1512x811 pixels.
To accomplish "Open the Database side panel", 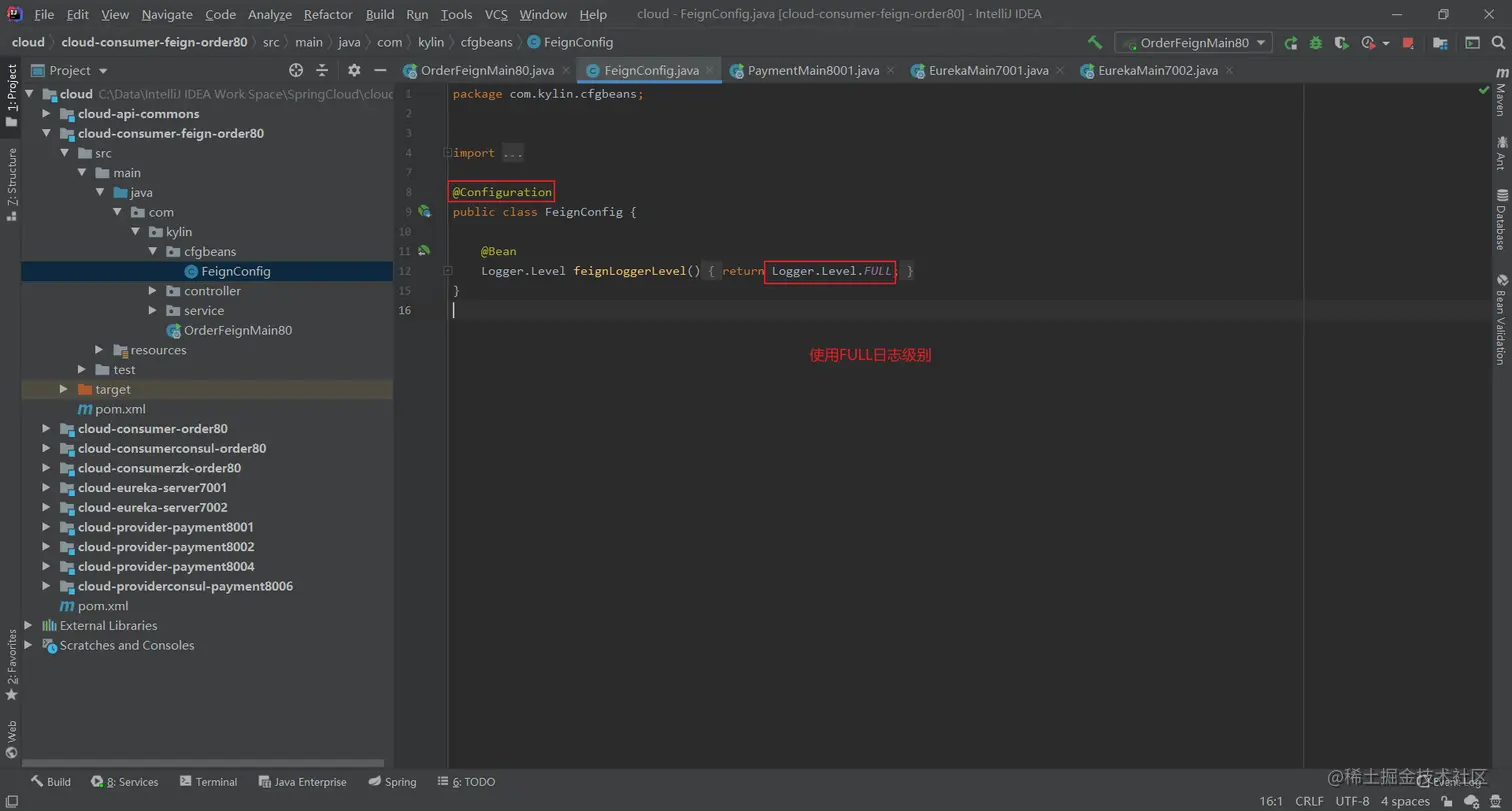I will click(1500, 219).
